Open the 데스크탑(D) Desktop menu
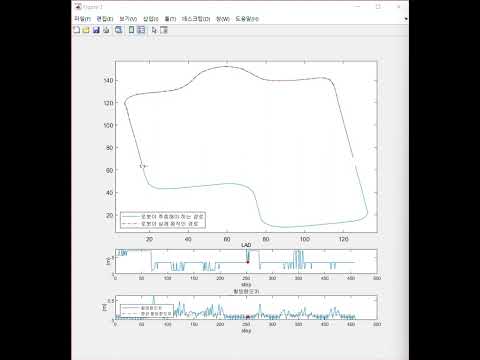Image resolution: width=480 pixels, height=360 pixels. [196, 19]
